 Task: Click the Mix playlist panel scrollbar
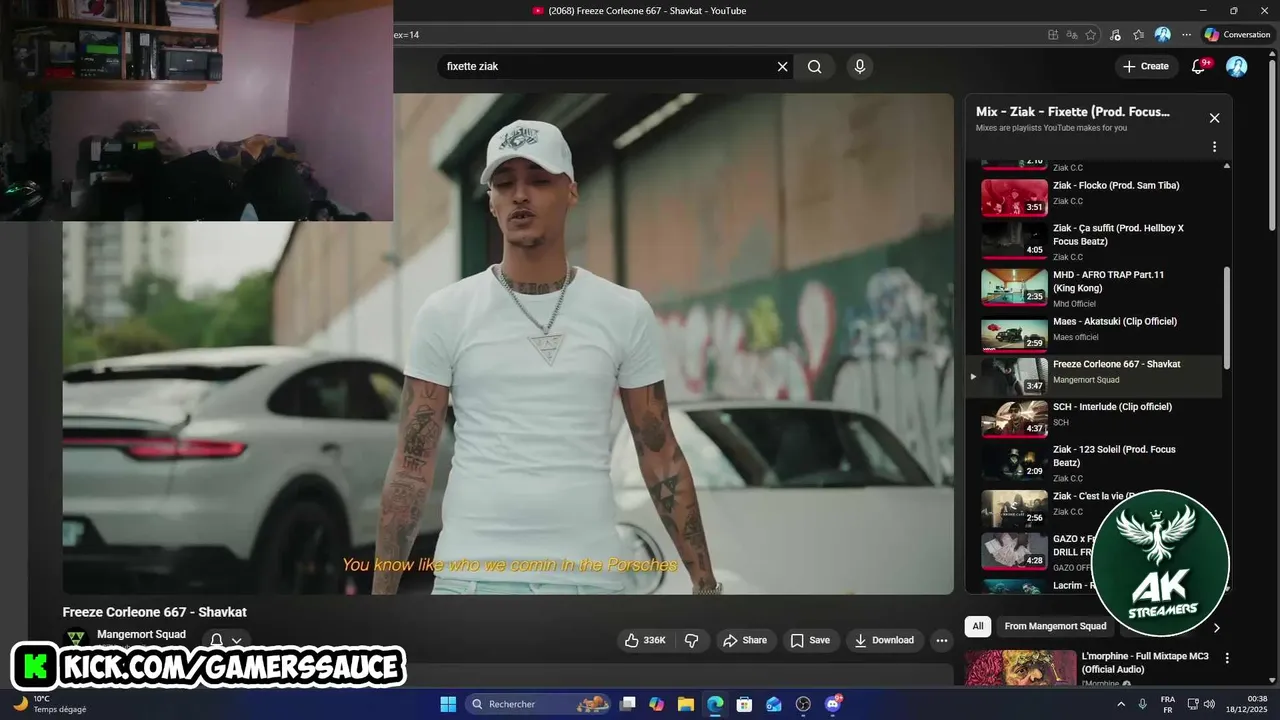click(1227, 318)
